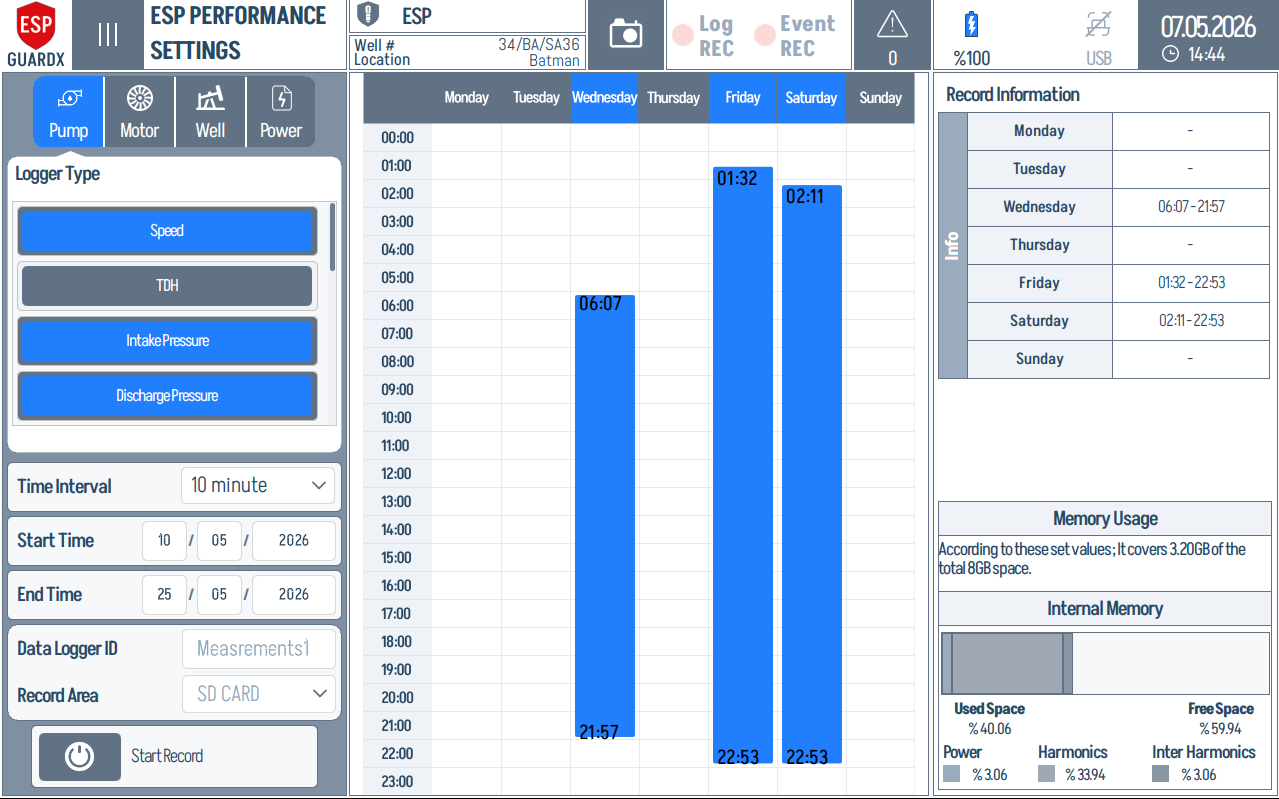
Task: Switch to the Power tab
Action: [x=281, y=112]
